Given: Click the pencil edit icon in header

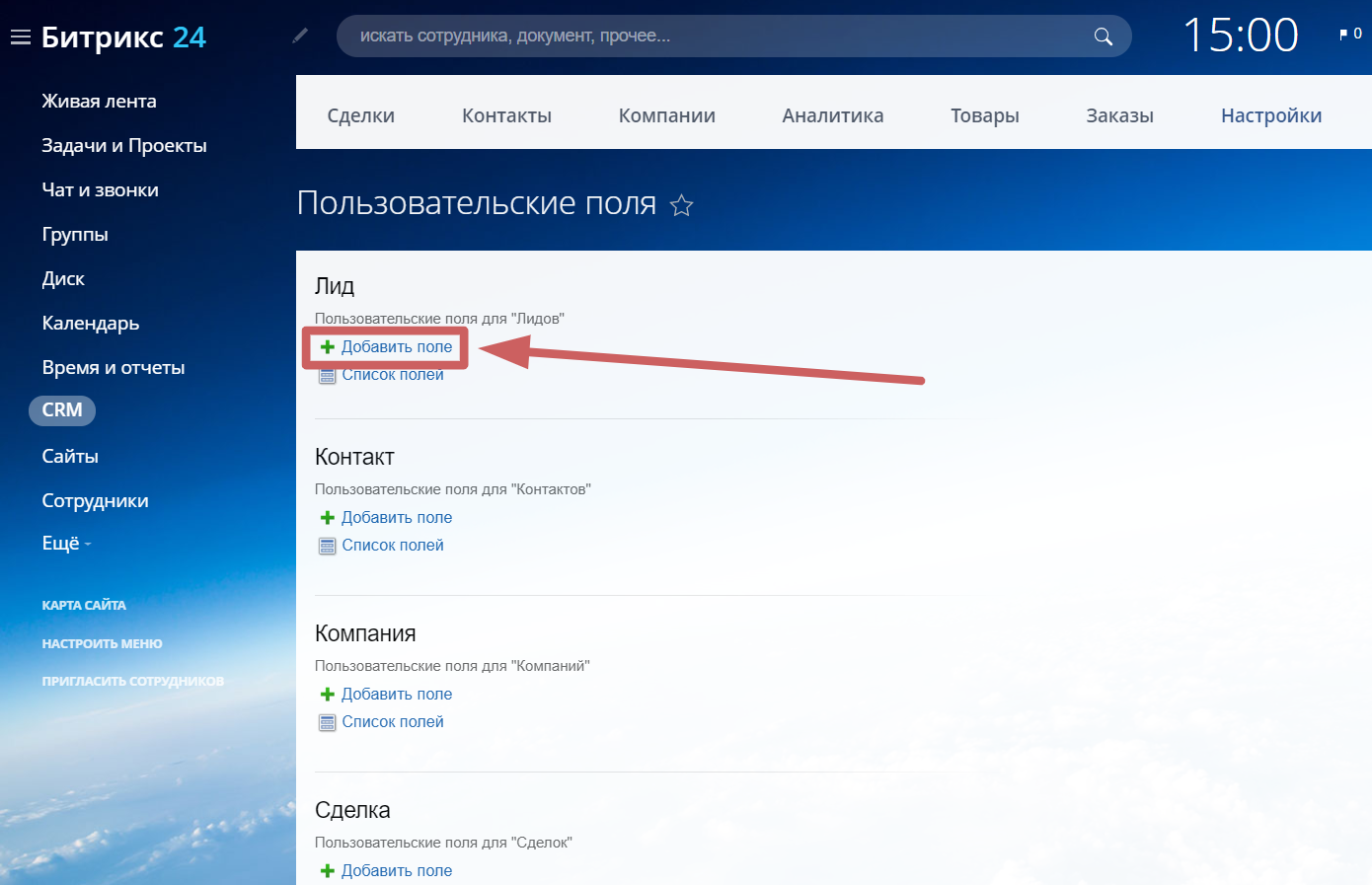Looking at the screenshot, I should (300, 36).
